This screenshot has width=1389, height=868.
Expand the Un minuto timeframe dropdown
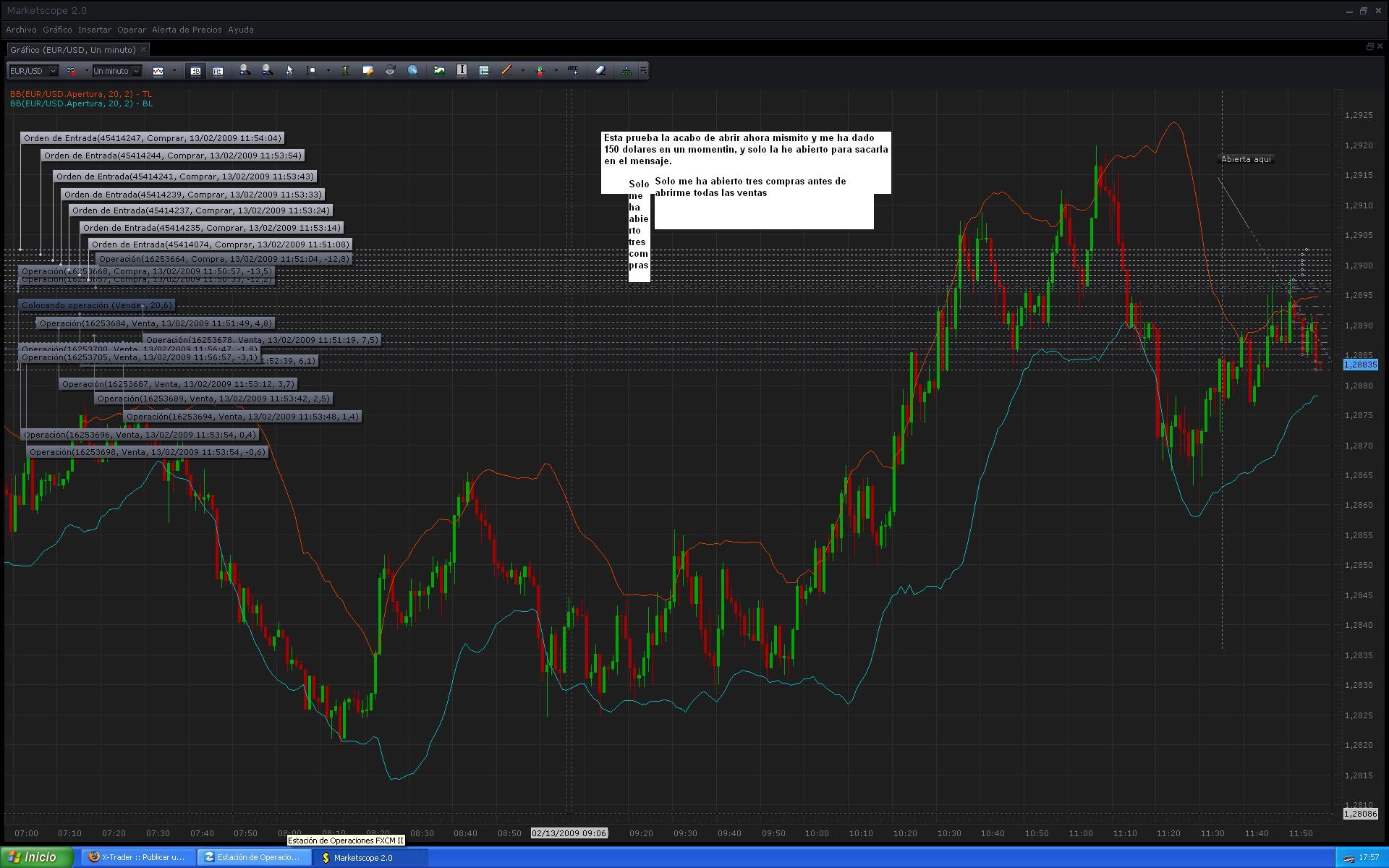(x=136, y=71)
